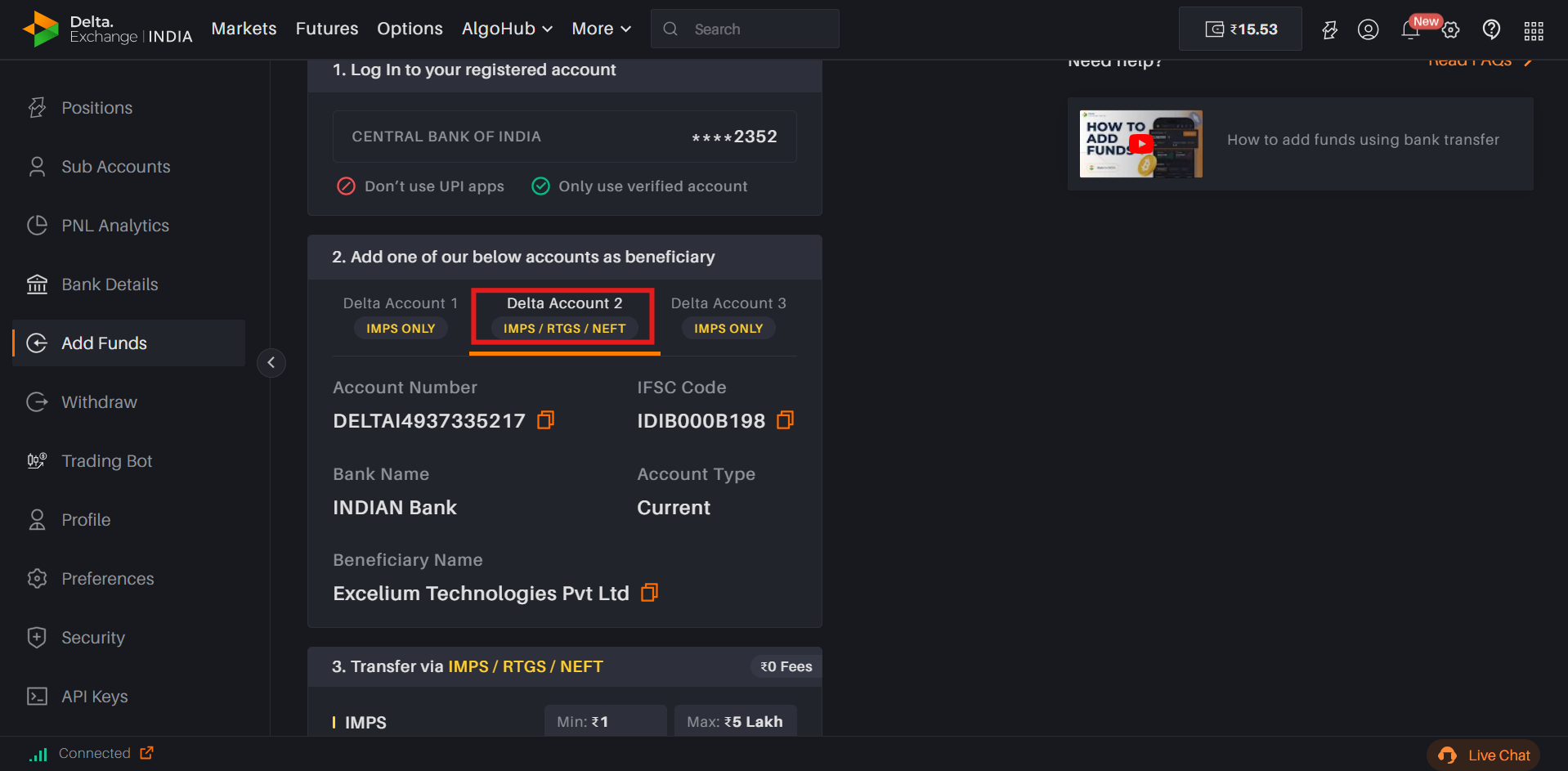Copy the account number DELTAI4937335217
Viewport: 1568px width, 771px height.
545,420
